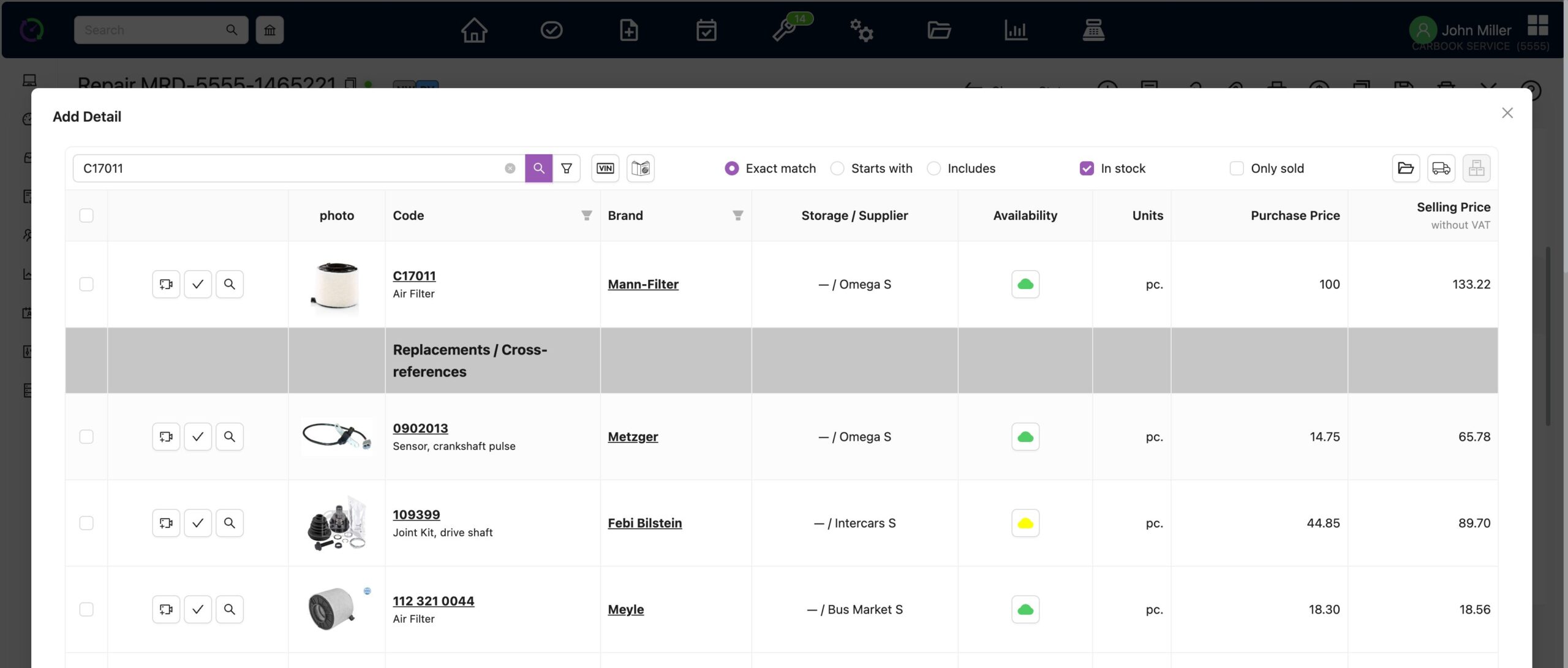Open the gears settings icon in top bar
This screenshot has width=1568, height=668.
click(x=861, y=30)
